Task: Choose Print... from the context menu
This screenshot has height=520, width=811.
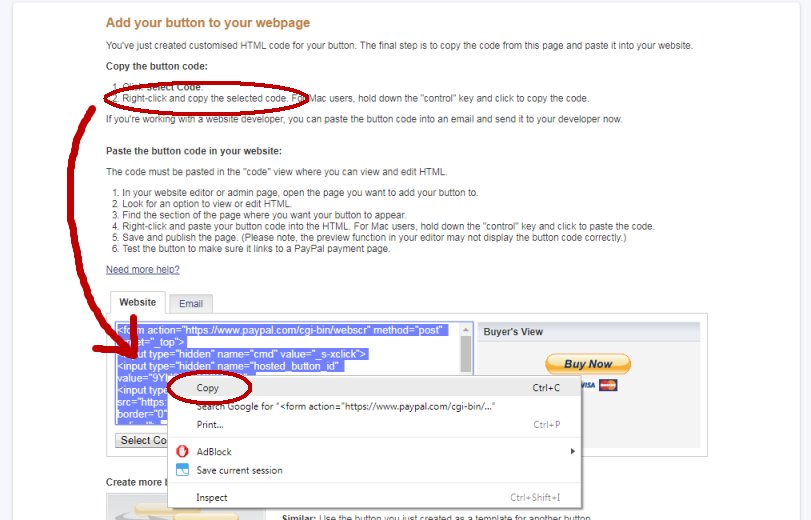Action: [210, 425]
